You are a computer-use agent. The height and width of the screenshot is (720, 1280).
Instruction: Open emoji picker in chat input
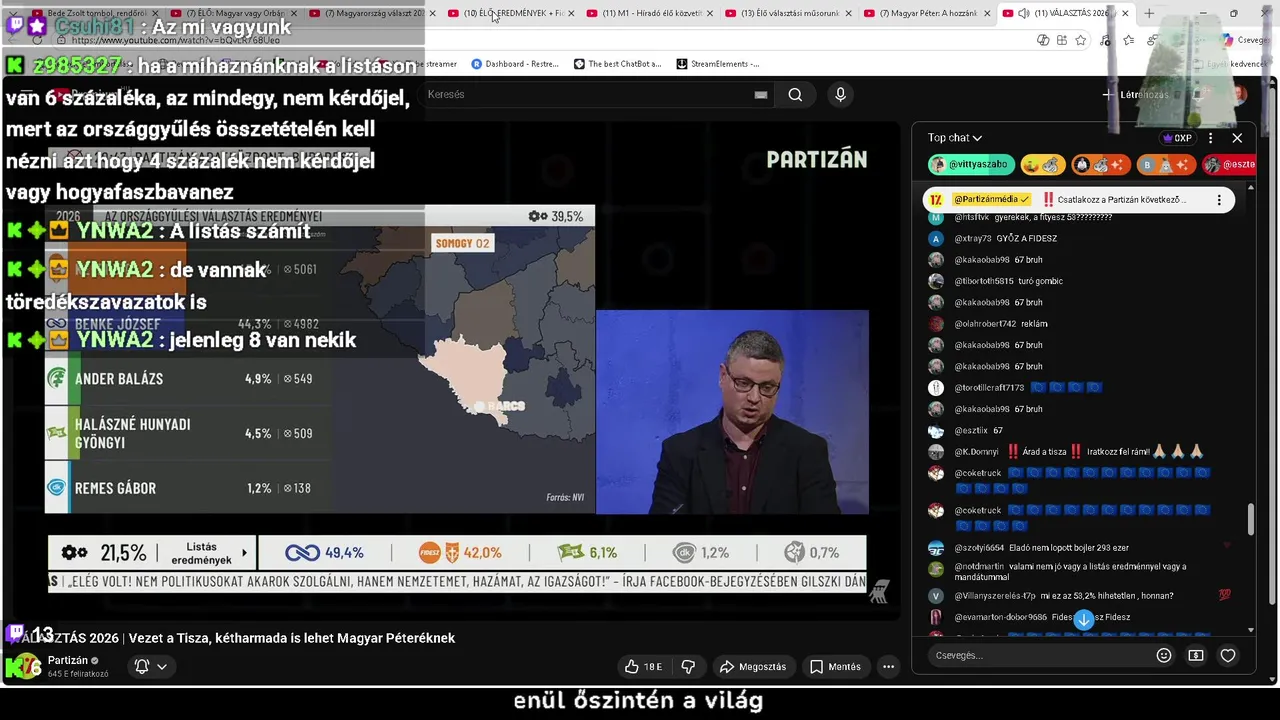click(x=1164, y=655)
